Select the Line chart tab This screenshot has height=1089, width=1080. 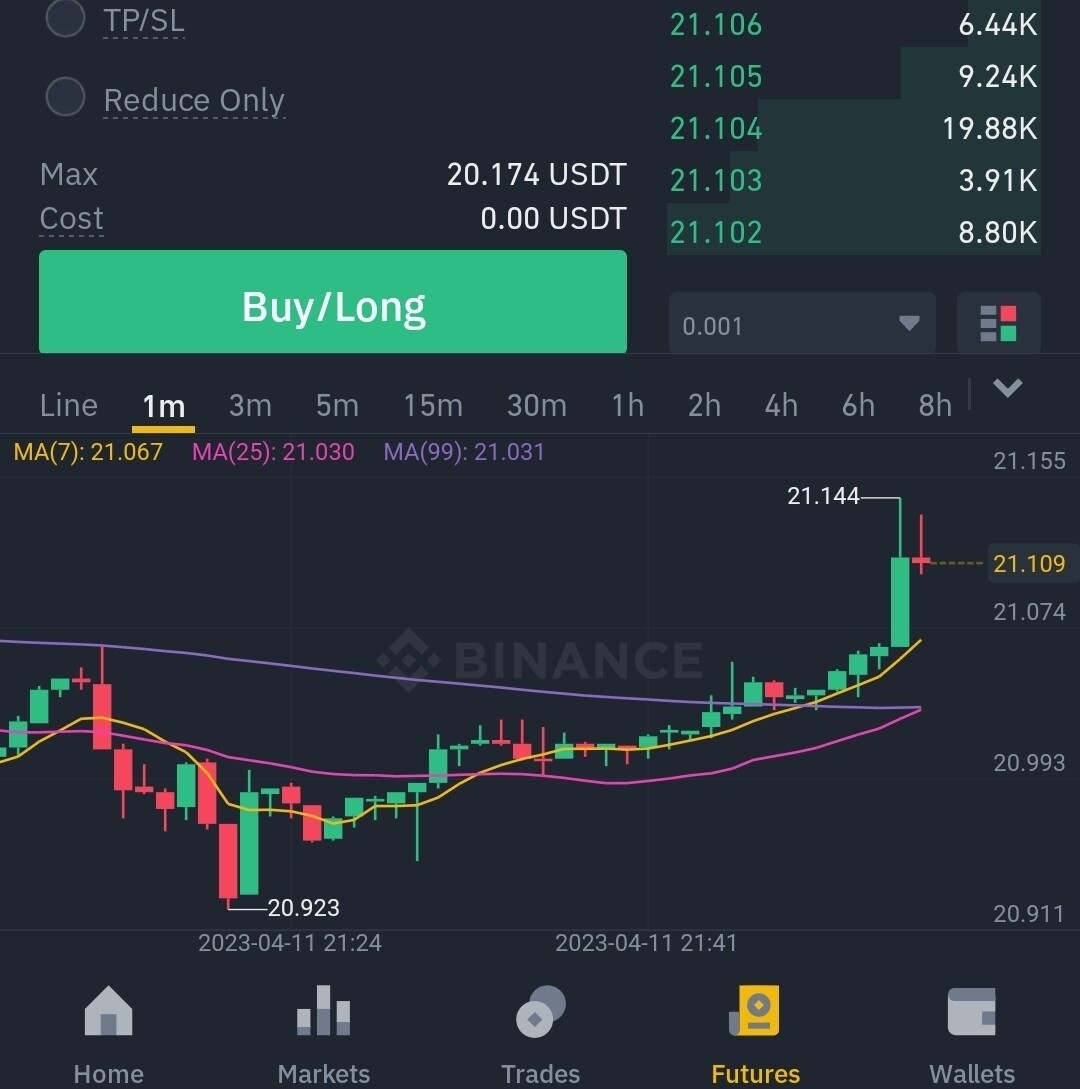coord(69,405)
